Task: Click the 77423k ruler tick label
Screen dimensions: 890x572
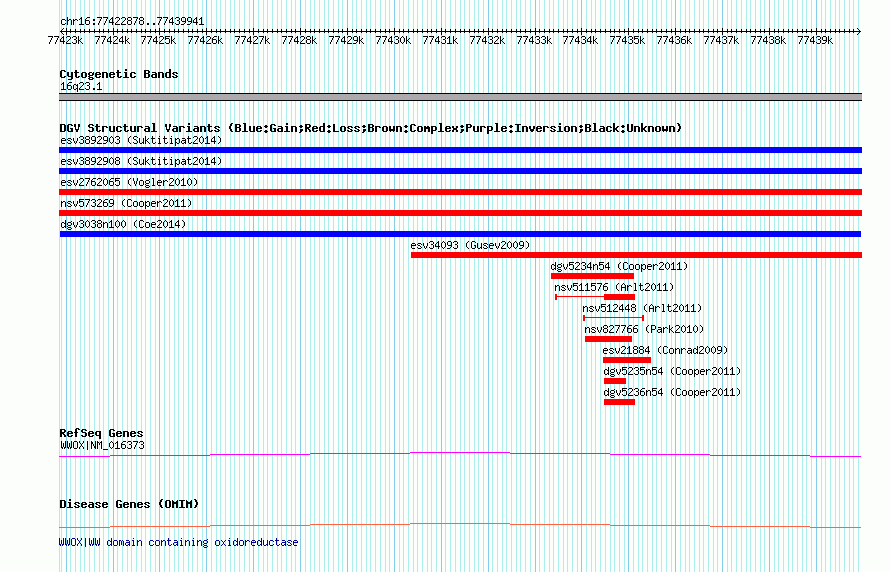Action: 65,41
